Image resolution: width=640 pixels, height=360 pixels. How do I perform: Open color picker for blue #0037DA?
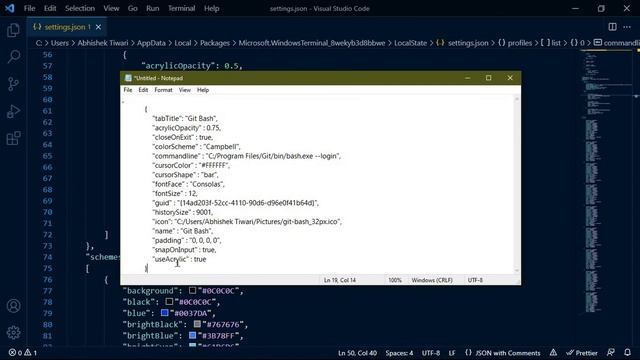click(164, 313)
